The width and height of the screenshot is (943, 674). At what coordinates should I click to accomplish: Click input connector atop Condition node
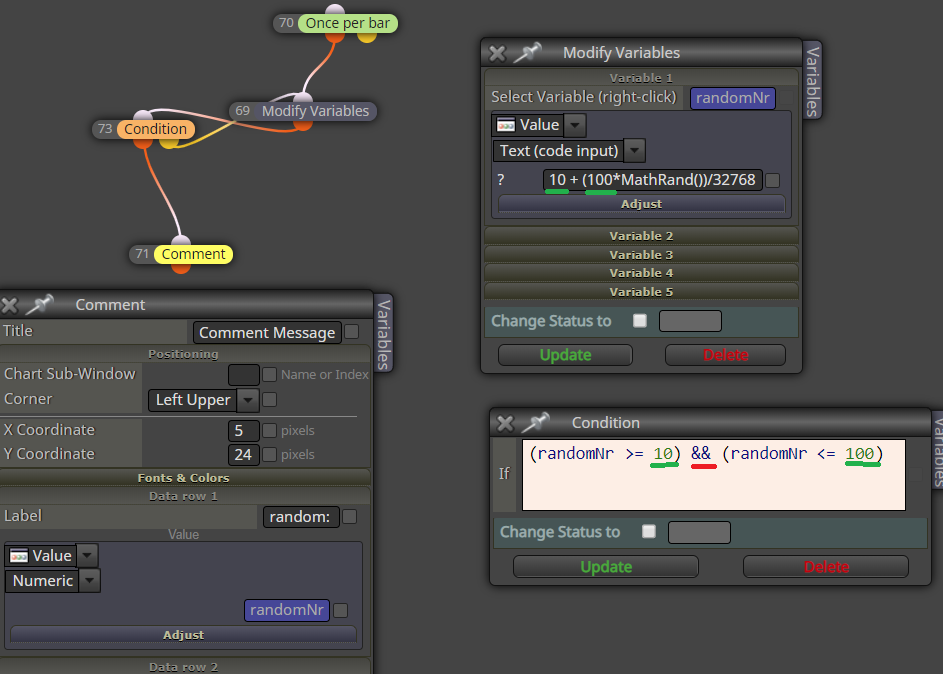[x=143, y=115]
